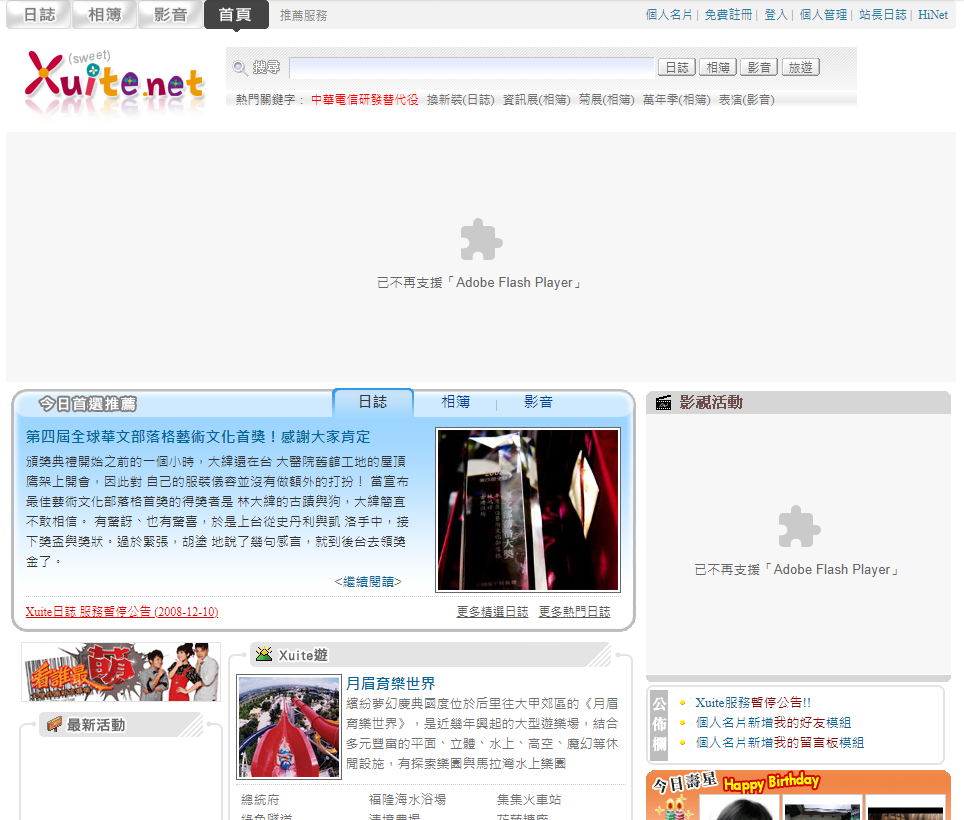964x820 pixels.
Task: Select the 相簿 tab in 今日首選推薦
Action: (456, 402)
